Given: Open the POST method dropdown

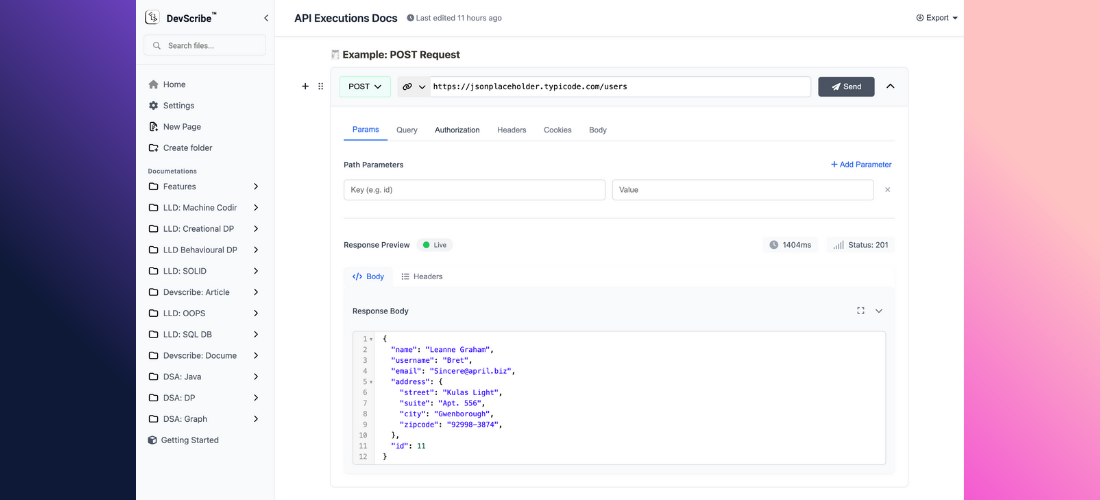Looking at the screenshot, I should 365,87.
